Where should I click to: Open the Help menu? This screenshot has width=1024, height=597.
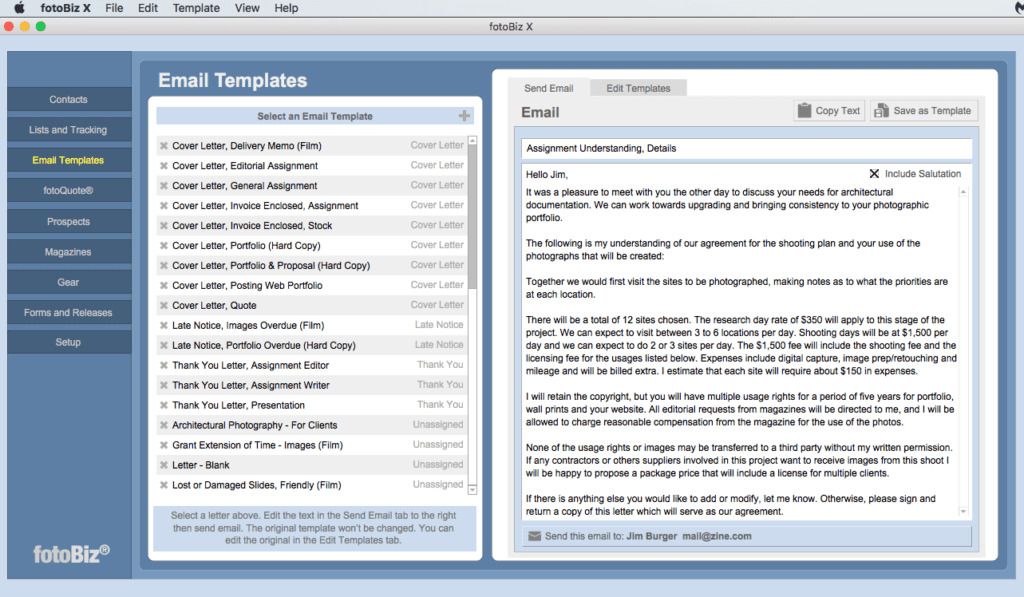click(286, 8)
